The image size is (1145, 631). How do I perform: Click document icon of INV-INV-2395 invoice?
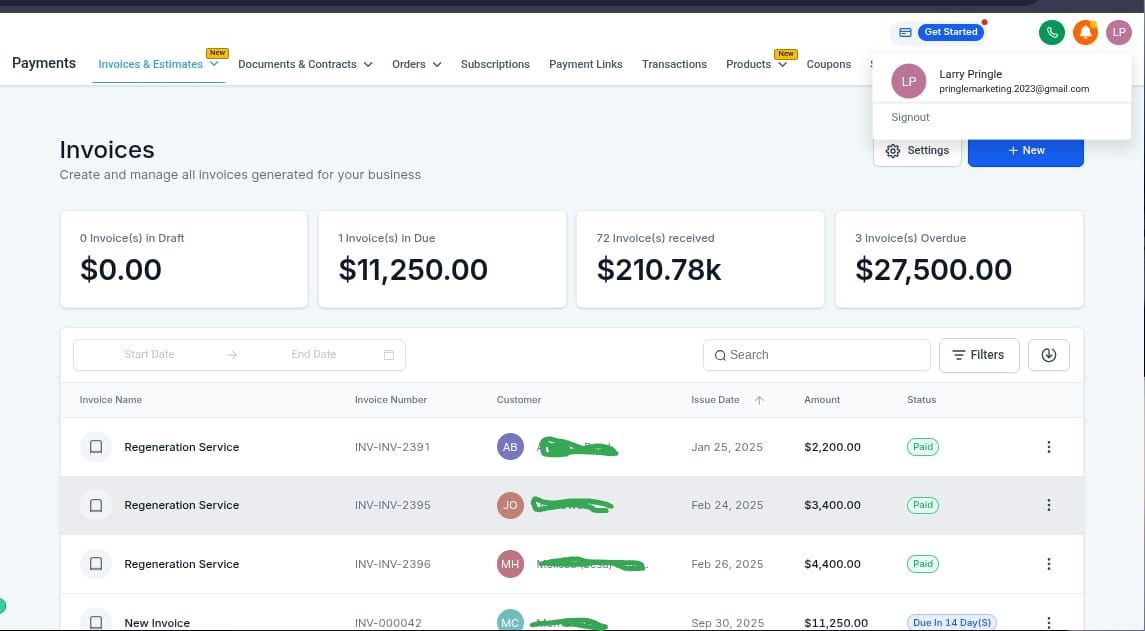96,505
